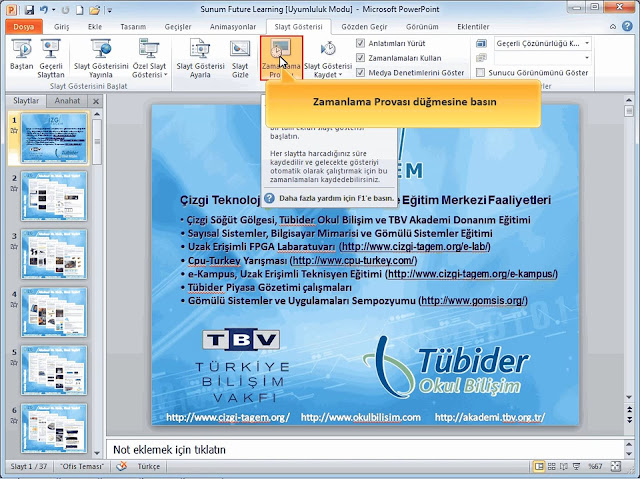Click the zoom percentage %67
This screenshot has width=640, height=479.
[595, 466]
